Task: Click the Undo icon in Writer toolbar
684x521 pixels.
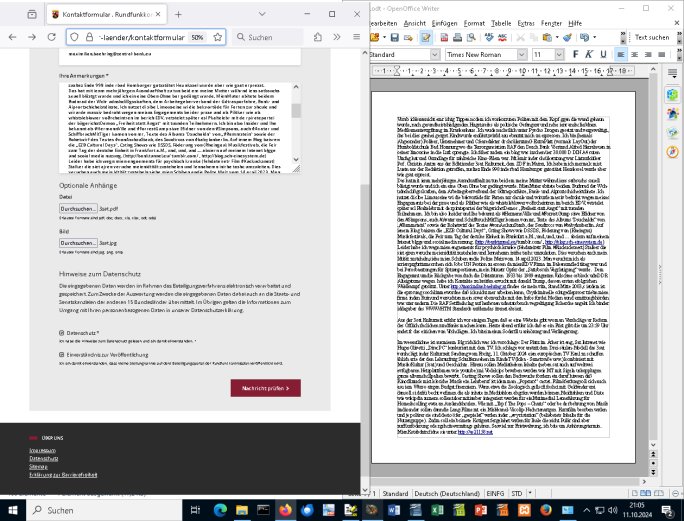Action: coord(585,38)
